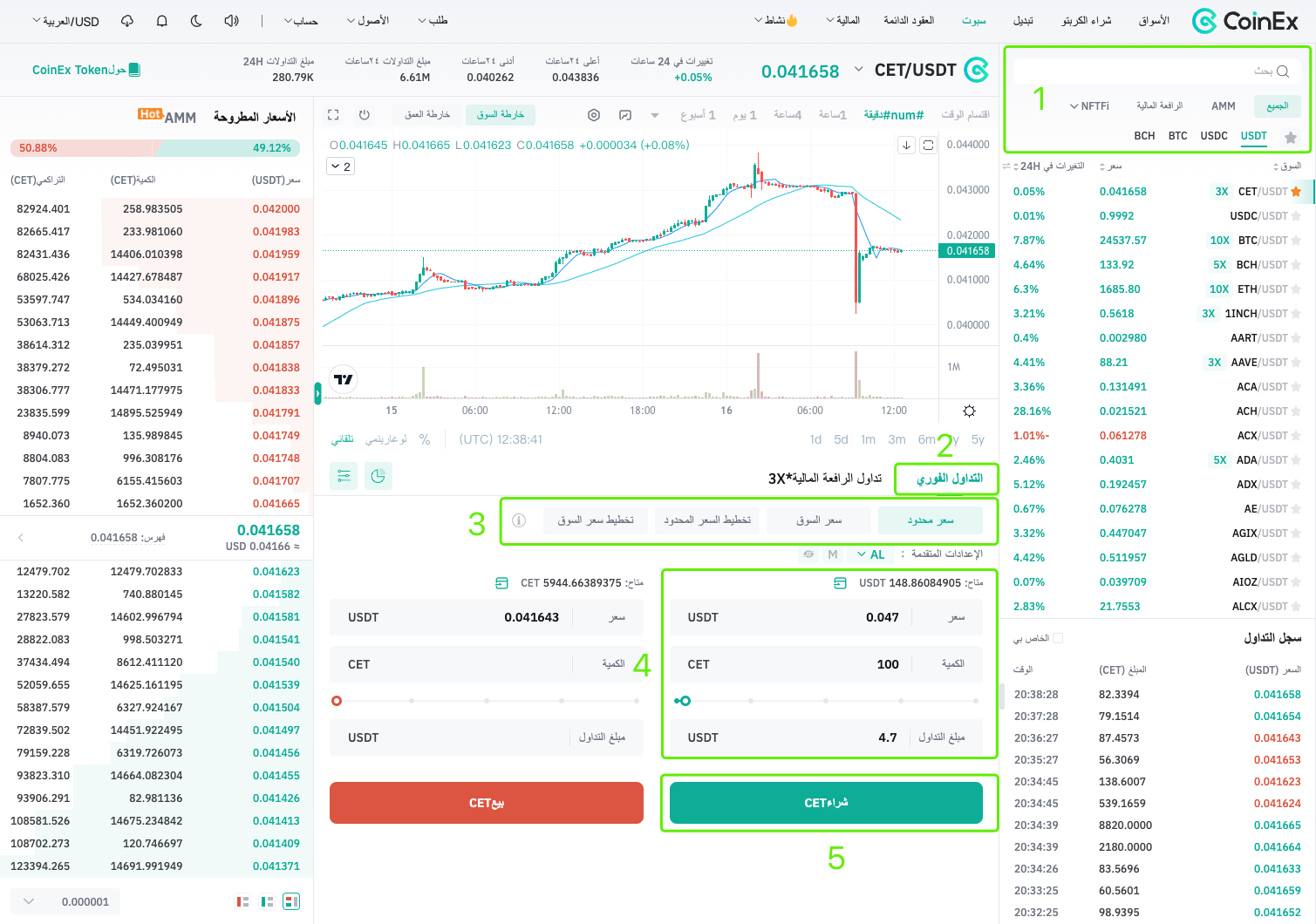
Task: Toggle logarithmic scale on chart
Action: tap(386, 439)
